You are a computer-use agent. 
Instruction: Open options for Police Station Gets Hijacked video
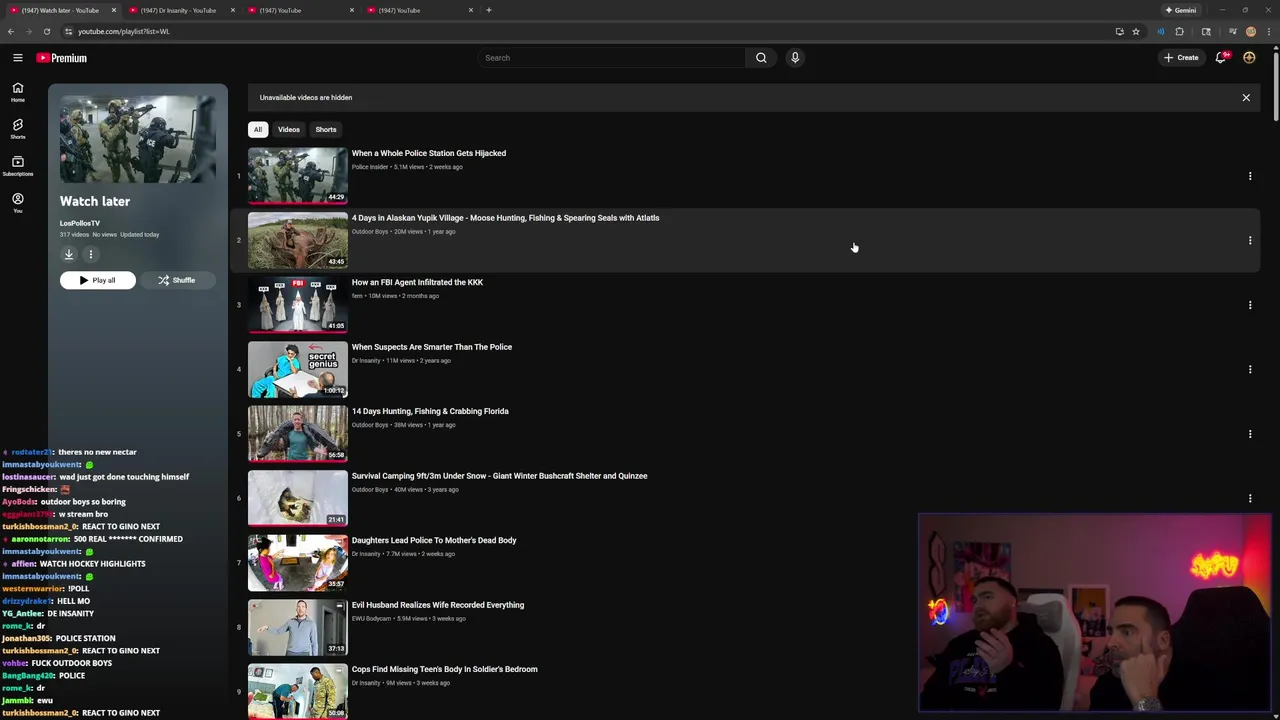(1250, 176)
